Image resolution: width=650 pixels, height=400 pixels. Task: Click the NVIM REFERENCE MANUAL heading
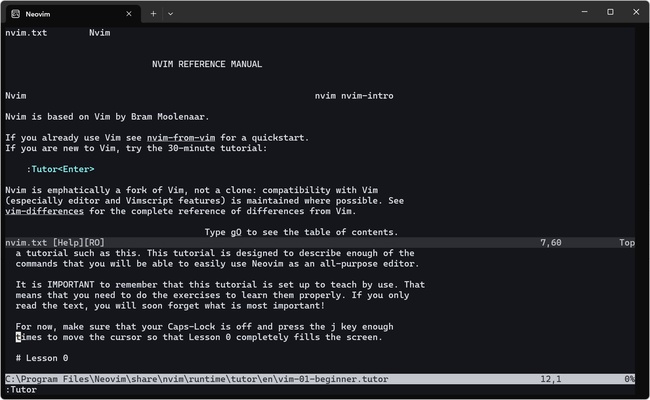pos(207,64)
